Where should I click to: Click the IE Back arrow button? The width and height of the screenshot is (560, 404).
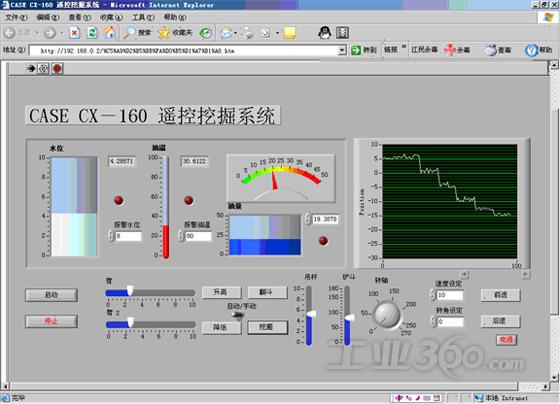pos(10,33)
